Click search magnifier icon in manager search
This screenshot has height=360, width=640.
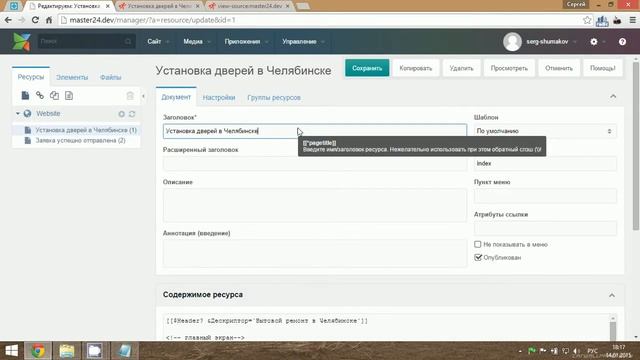pos(128,42)
